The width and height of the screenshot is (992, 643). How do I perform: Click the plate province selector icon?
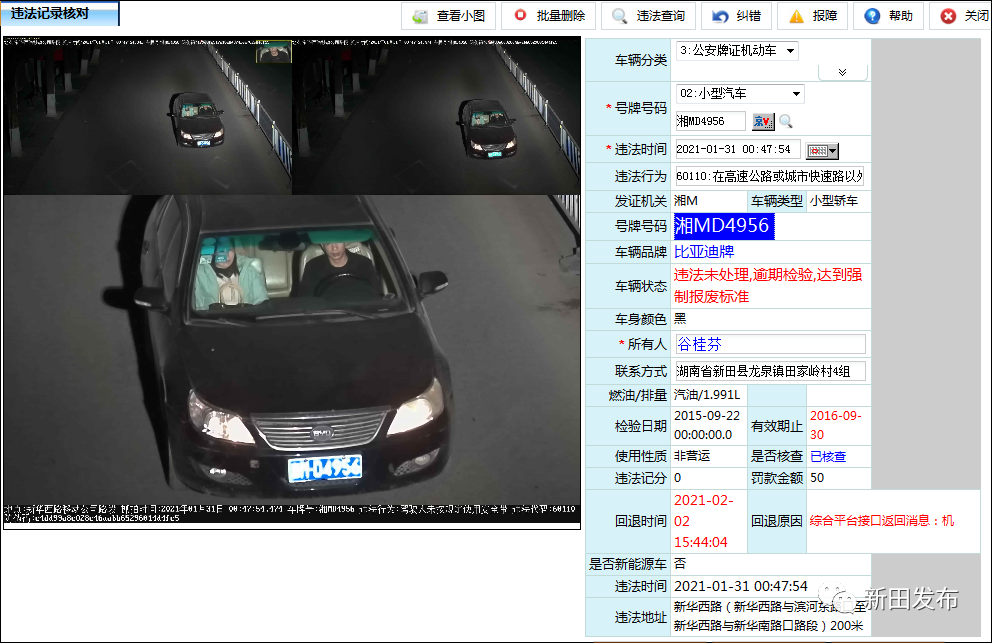pos(763,122)
